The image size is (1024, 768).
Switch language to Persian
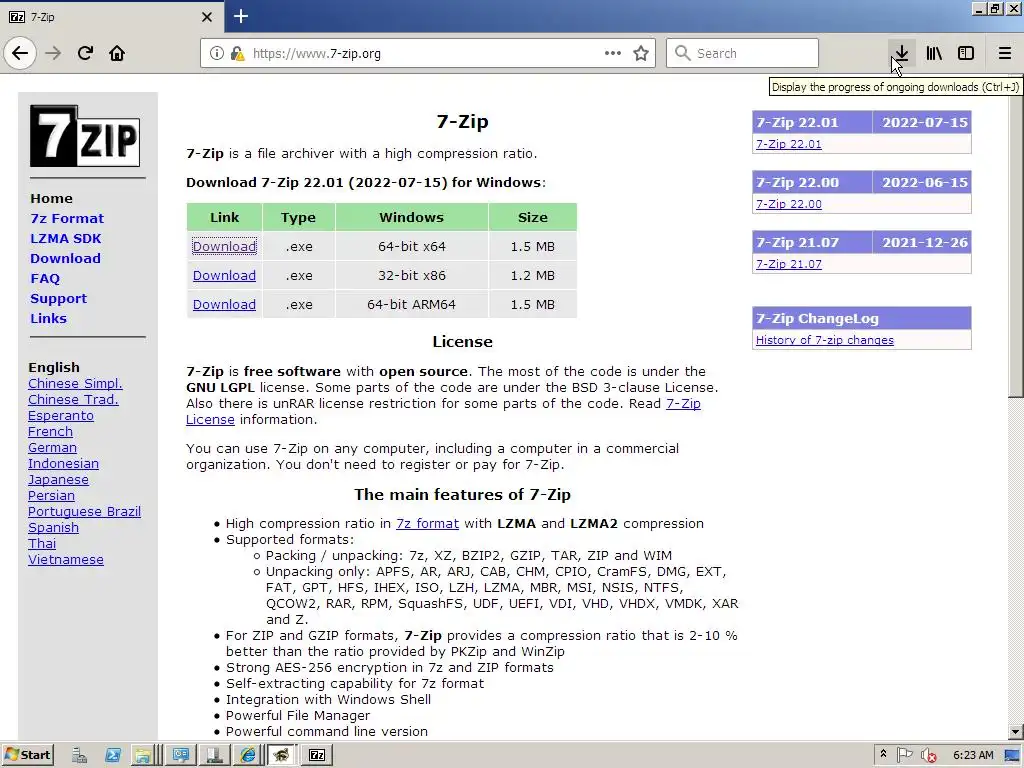pyautogui.click(x=51, y=496)
